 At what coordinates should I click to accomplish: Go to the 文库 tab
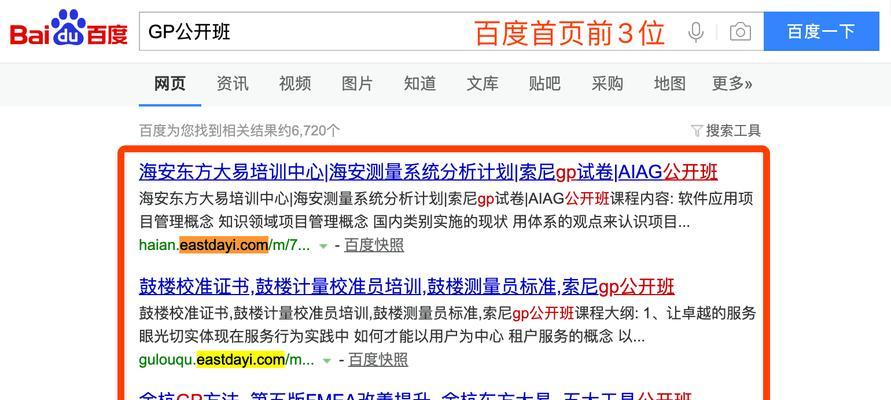482,84
